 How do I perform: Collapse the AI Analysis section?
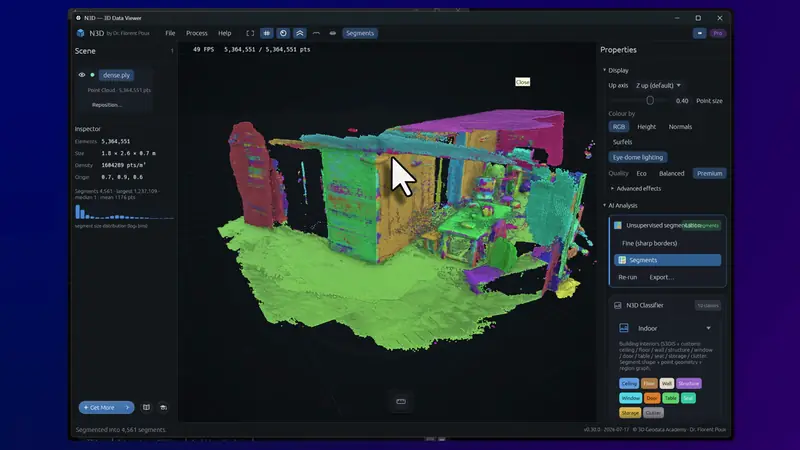[x=620, y=206]
